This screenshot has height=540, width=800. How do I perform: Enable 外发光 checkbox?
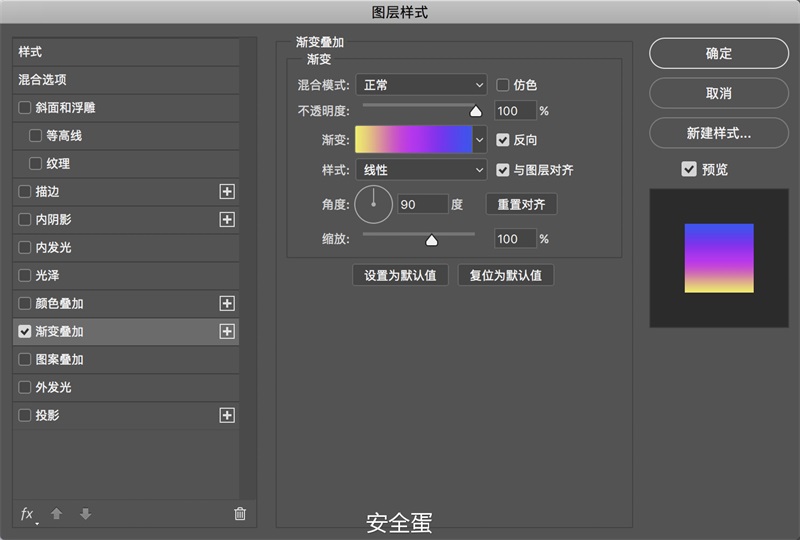click(24, 387)
